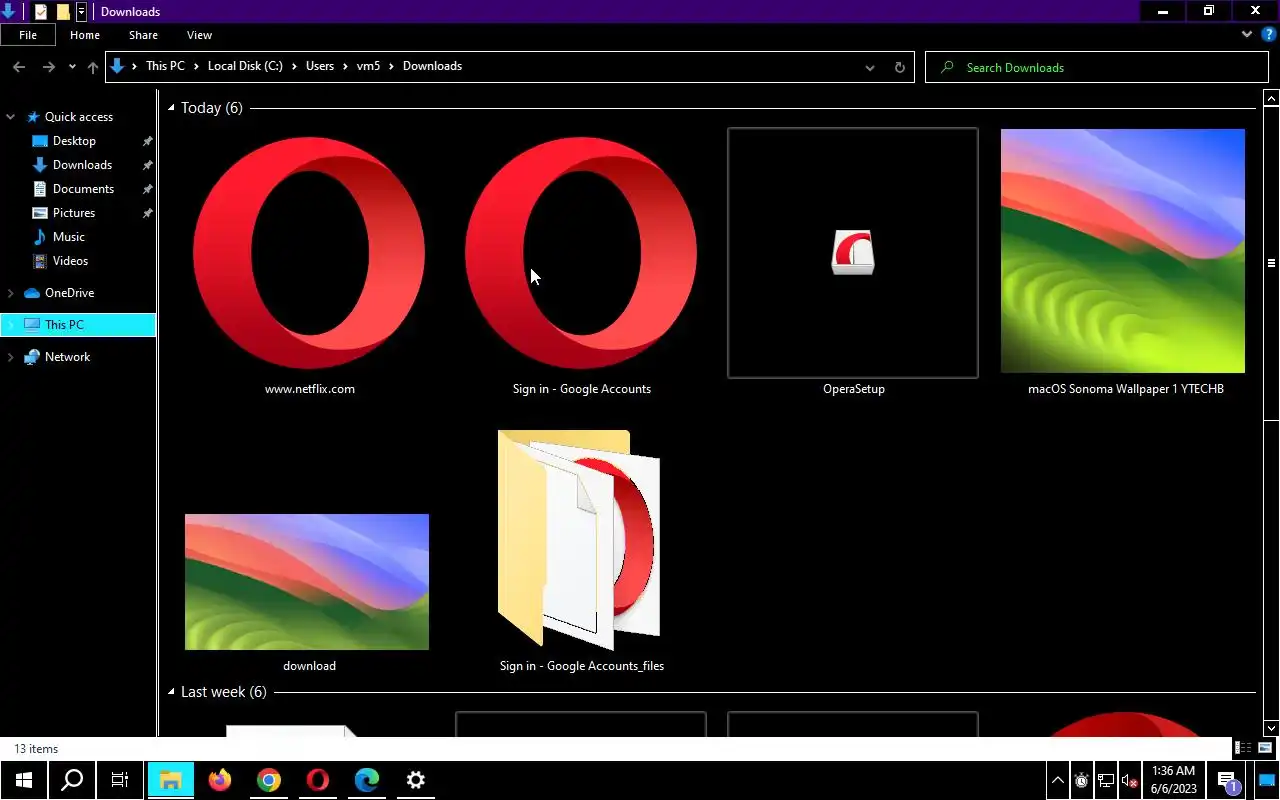Viewport: 1280px width, 800px height.
Task: Select the Sign in - Google Accounts Opera file
Action: click(581, 253)
